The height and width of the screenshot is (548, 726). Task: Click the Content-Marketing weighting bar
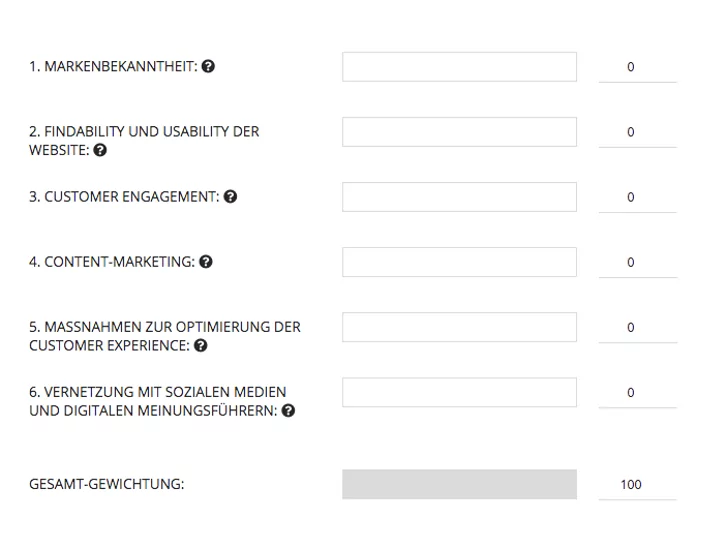[459, 262]
